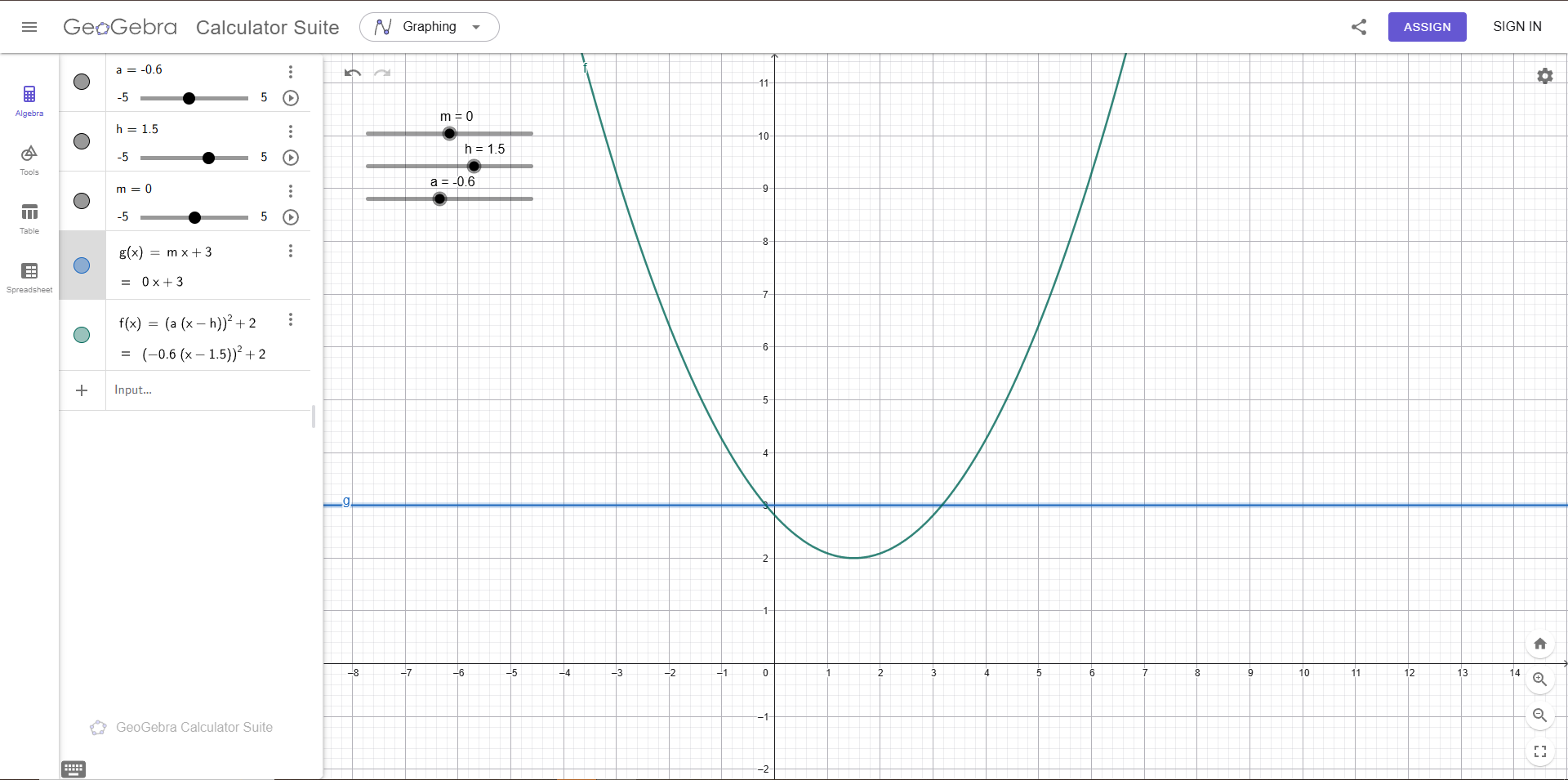Click the expression (−0.6 (x − 1.5))² + 2
Image resolution: width=1568 pixels, height=780 pixels.
204,354
